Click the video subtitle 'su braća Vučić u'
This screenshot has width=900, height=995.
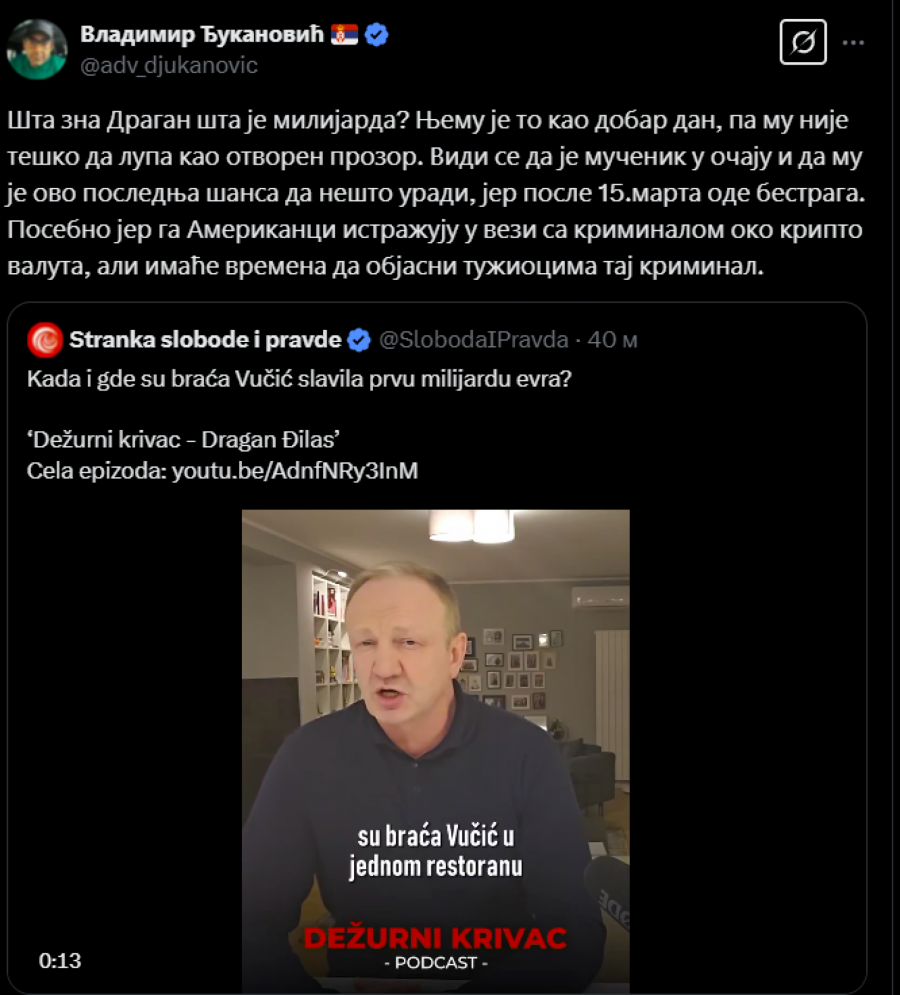click(x=435, y=836)
